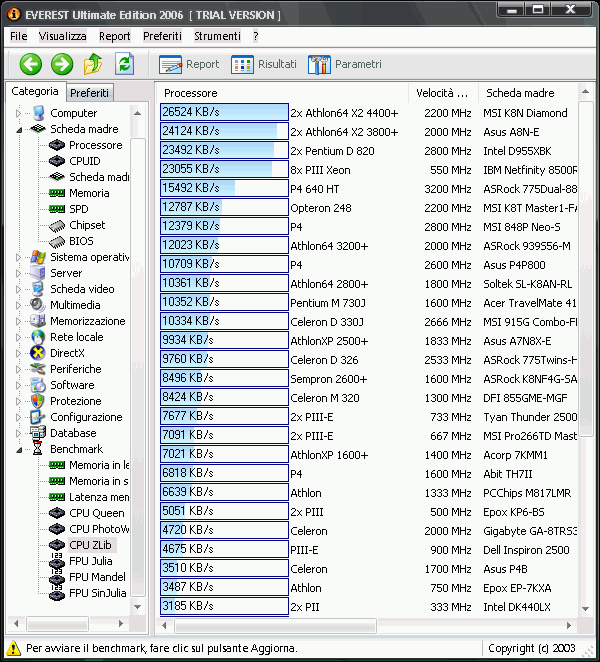The height and width of the screenshot is (662, 600).
Task: Select the Database icon
Action: (x=38, y=433)
